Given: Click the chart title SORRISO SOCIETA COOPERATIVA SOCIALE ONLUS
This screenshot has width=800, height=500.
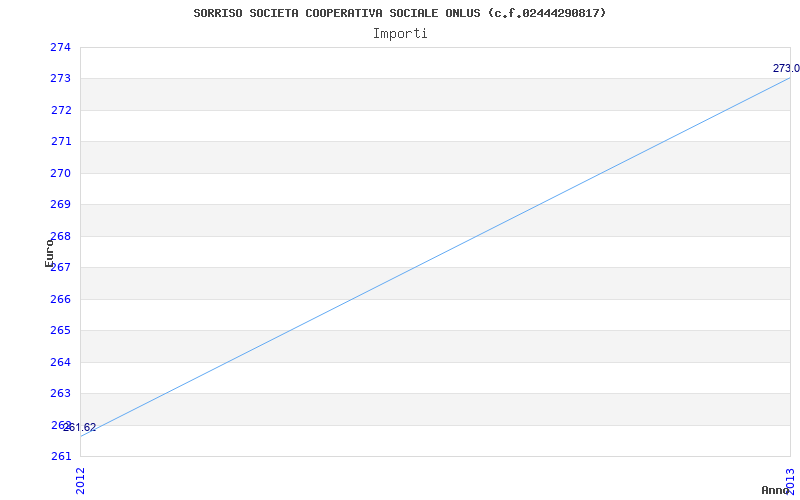Looking at the screenshot, I should [x=399, y=13].
